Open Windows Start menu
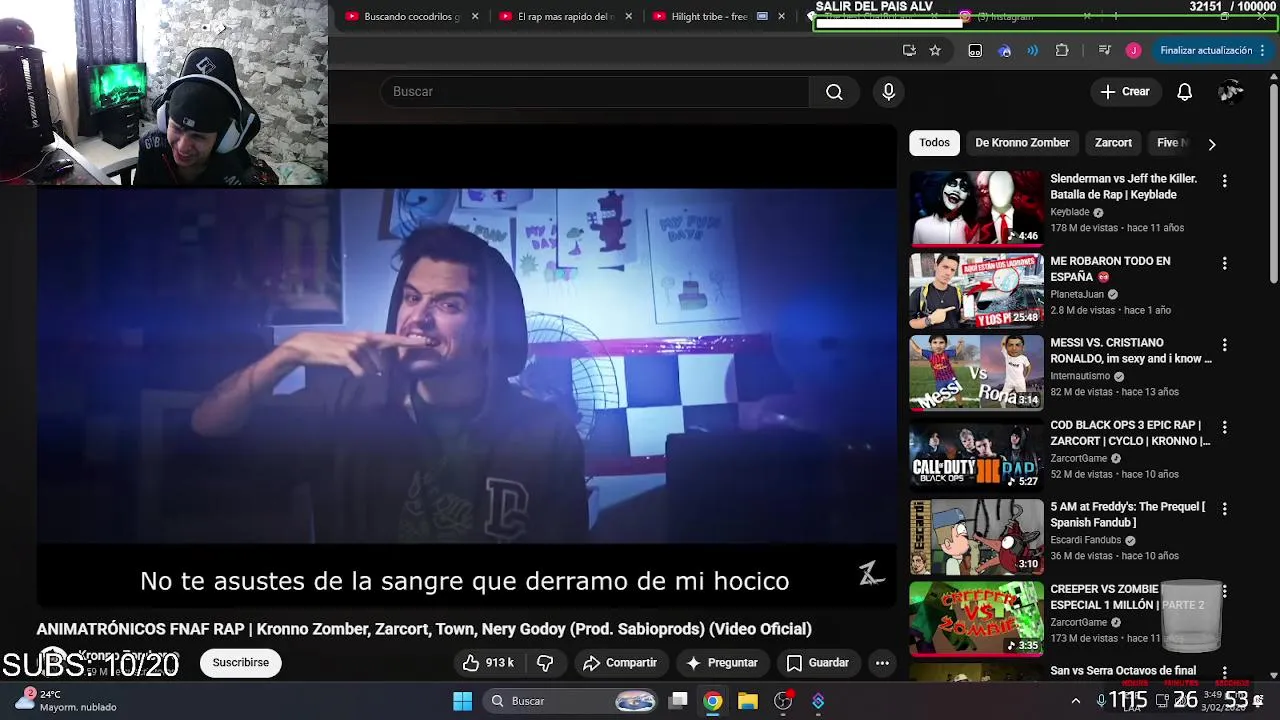 coord(462,701)
